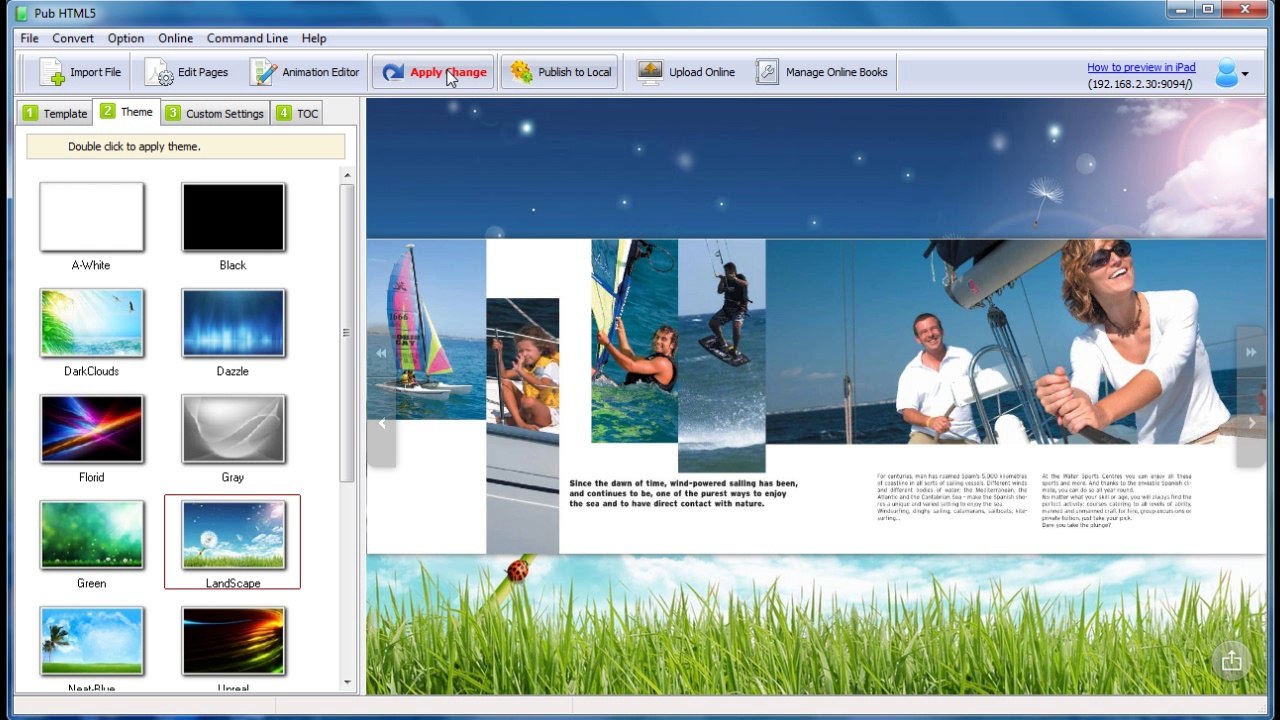
Task: Click the sailing catamaran photo in preview
Action: pos(427,329)
